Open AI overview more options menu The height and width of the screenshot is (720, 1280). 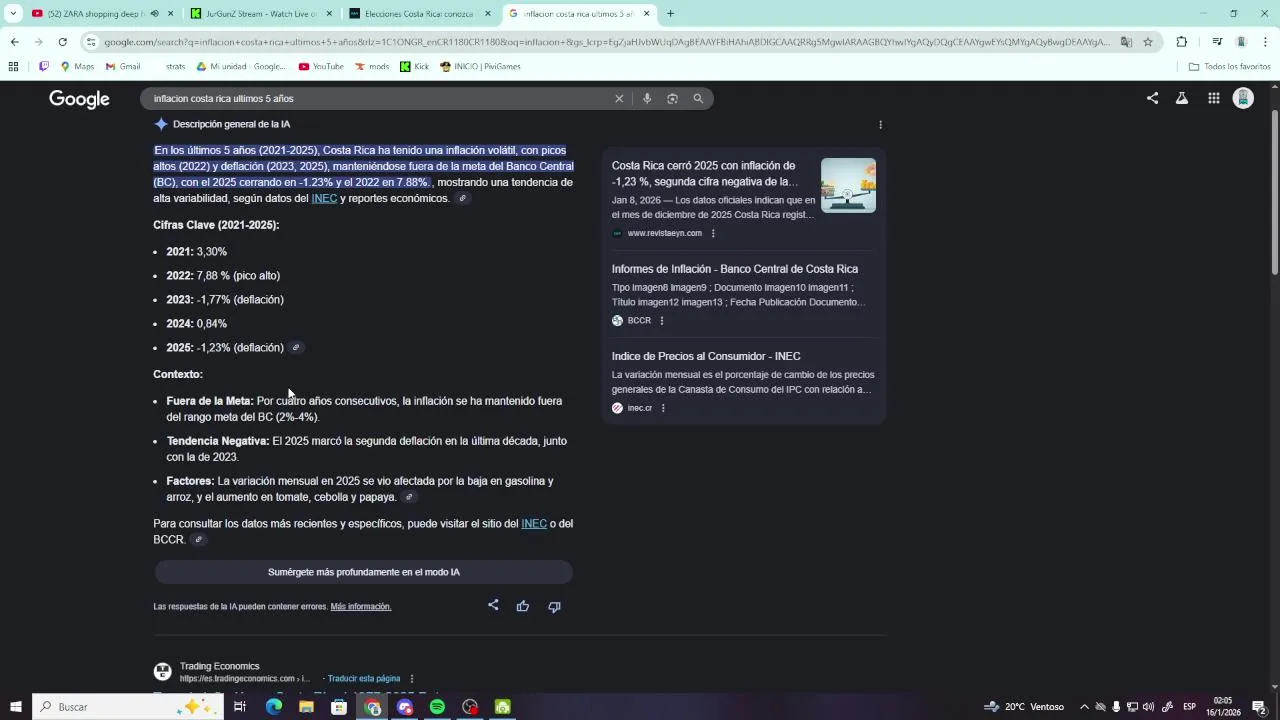[880, 125]
